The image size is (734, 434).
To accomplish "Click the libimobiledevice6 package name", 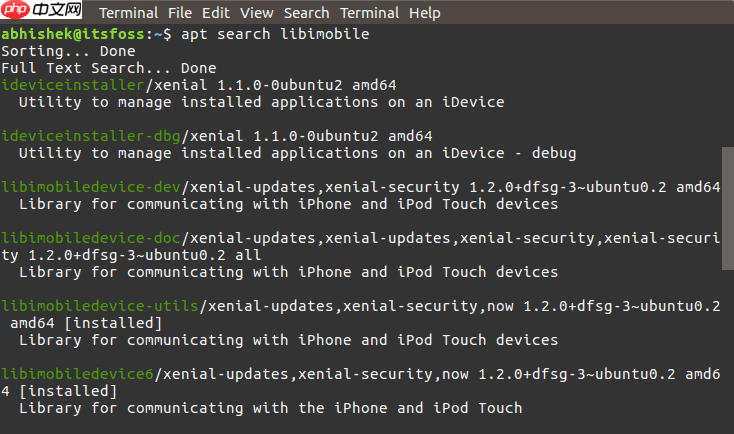I will [x=77, y=374].
